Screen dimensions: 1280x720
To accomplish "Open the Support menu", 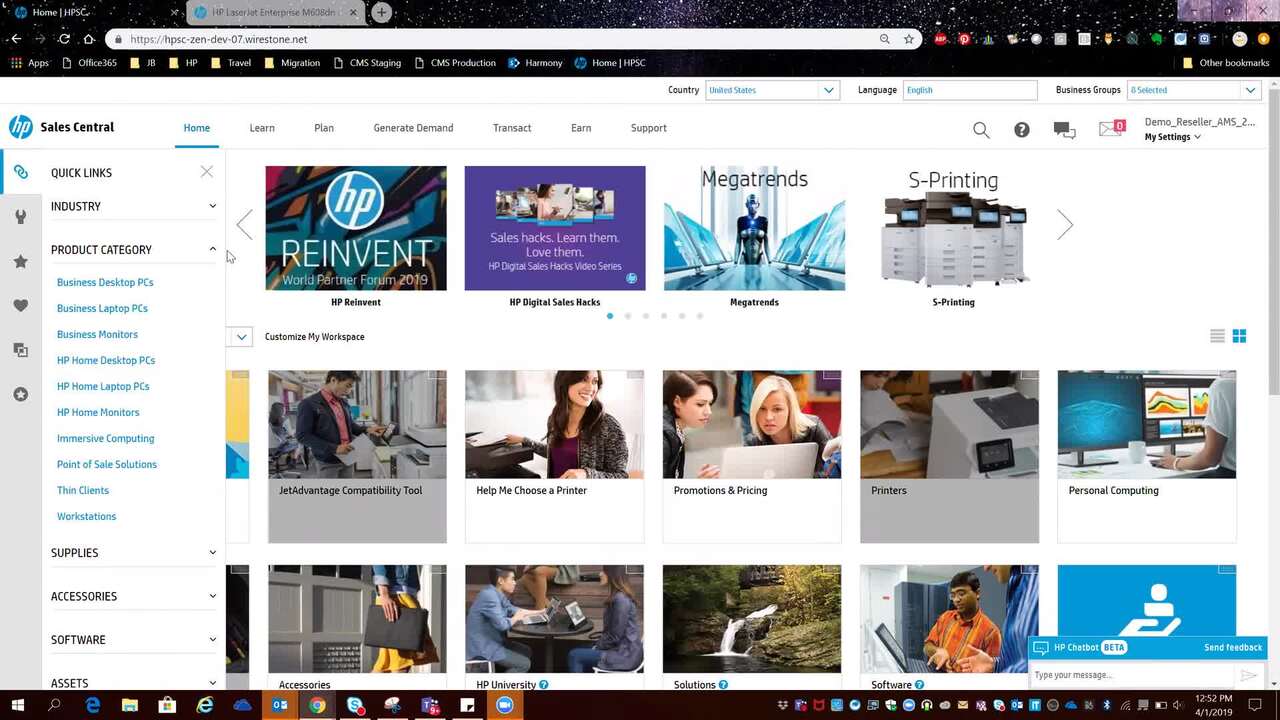I will (649, 128).
